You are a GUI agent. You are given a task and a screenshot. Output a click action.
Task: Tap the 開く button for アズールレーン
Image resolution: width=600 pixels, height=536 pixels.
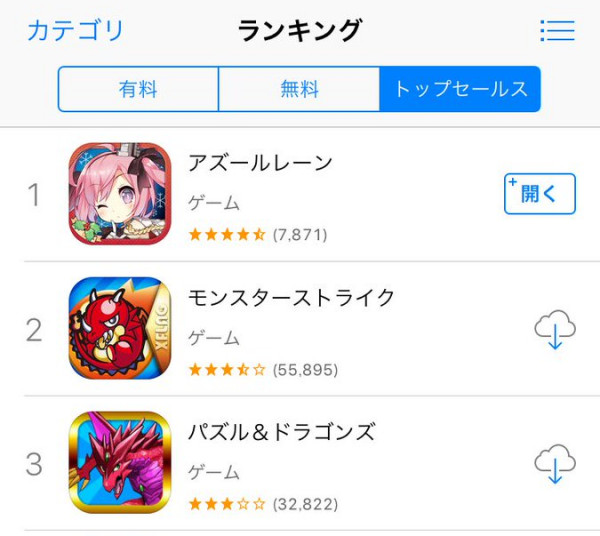coord(540,194)
